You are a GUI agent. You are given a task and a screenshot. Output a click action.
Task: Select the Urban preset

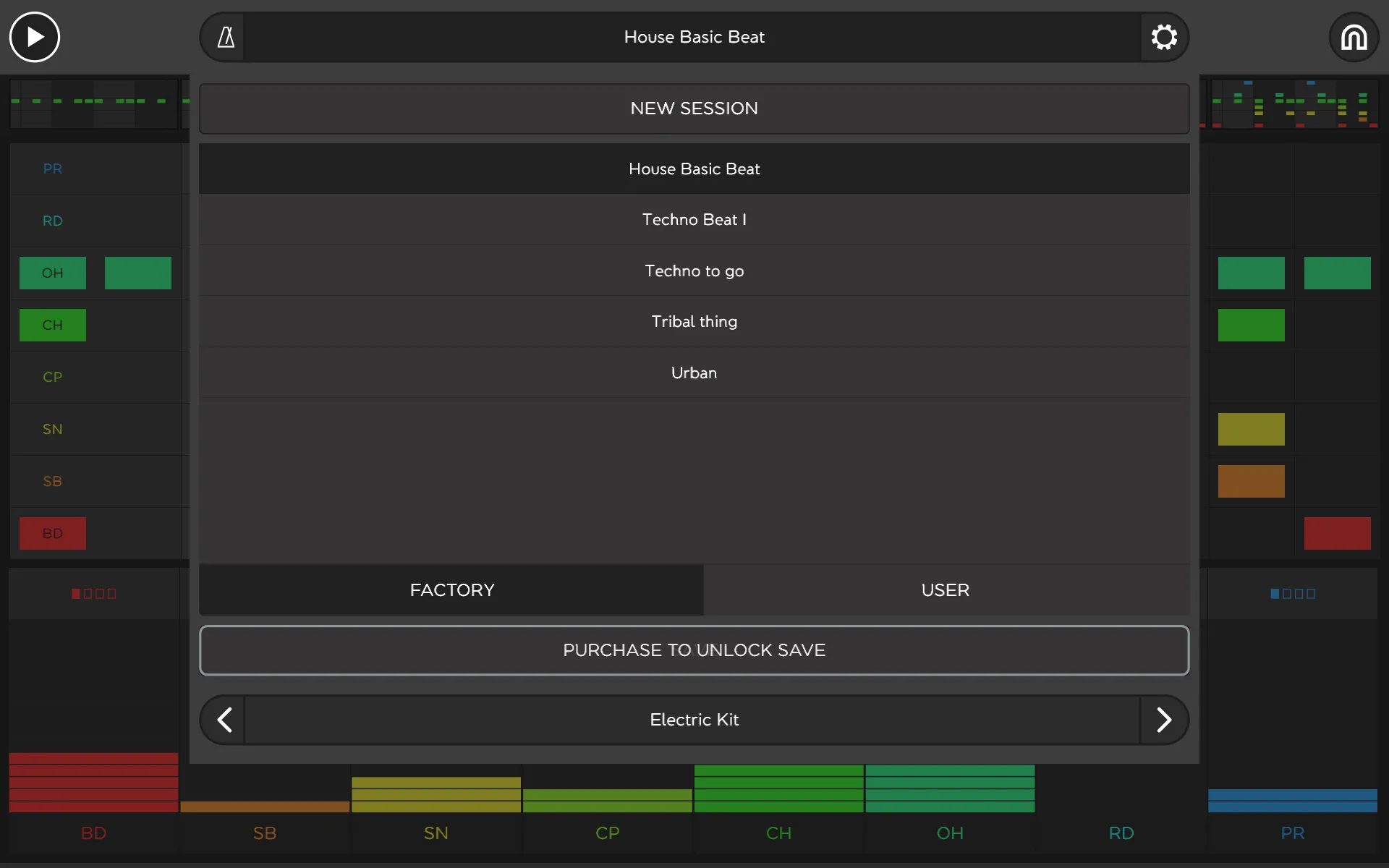point(694,372)
